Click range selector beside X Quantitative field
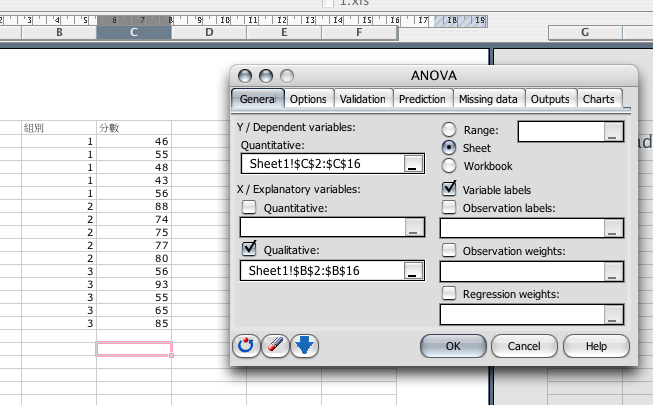The width and height of the screenshot is (653, 405). point(414,227)
